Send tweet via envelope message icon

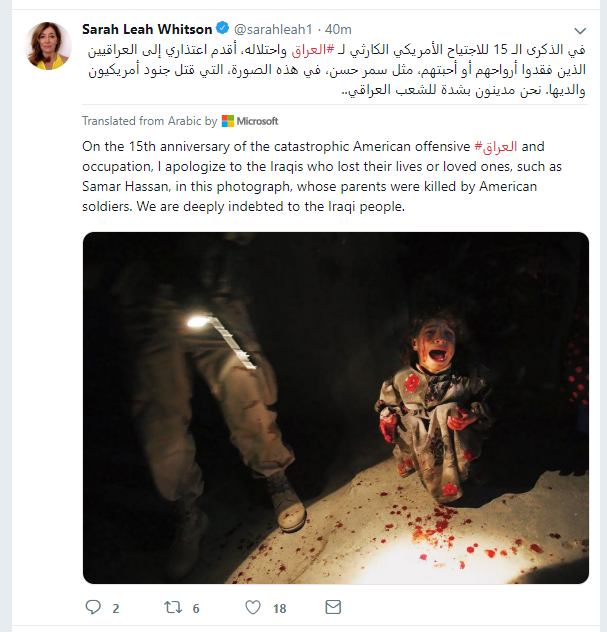(x=333, y=607)
